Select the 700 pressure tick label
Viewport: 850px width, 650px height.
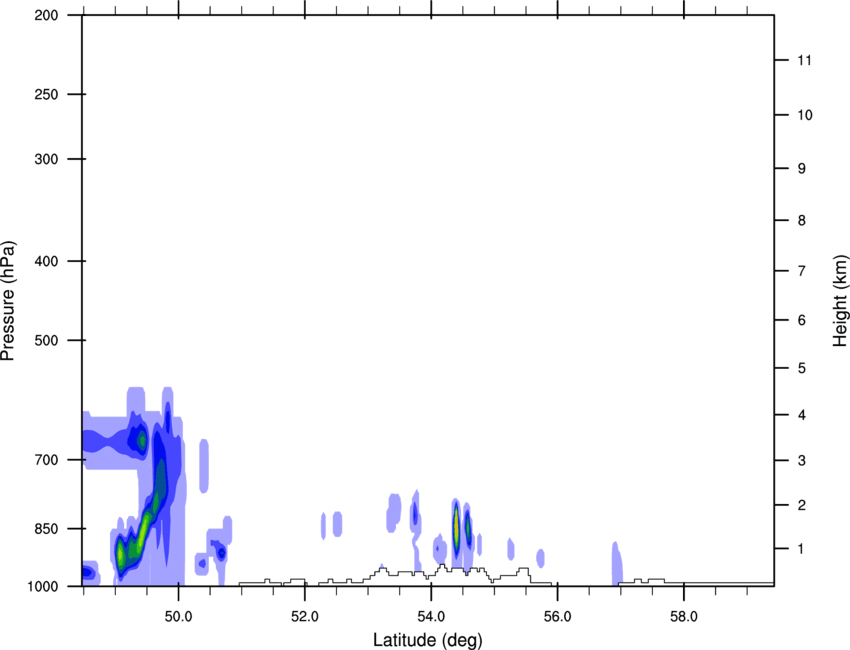point(46,460)
